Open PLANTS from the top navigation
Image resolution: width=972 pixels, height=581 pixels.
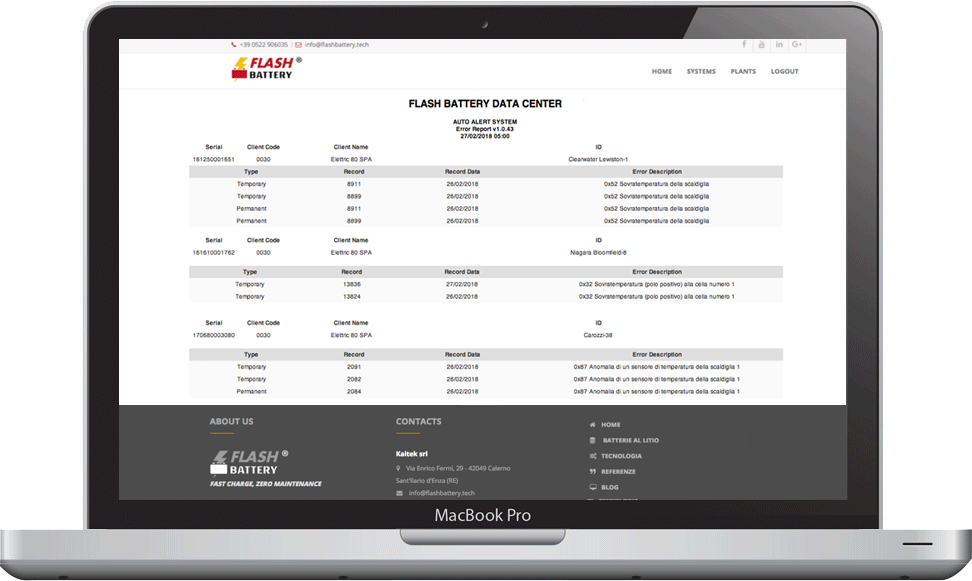pyautogui.click(x=743, y=72)
